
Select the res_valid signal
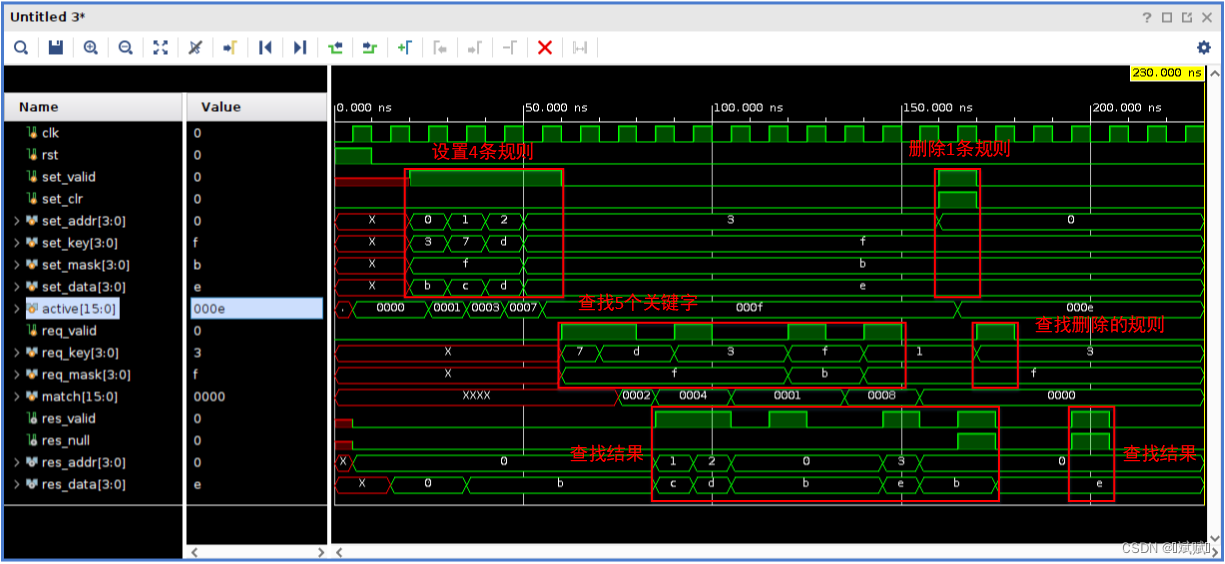click(69, 419)
